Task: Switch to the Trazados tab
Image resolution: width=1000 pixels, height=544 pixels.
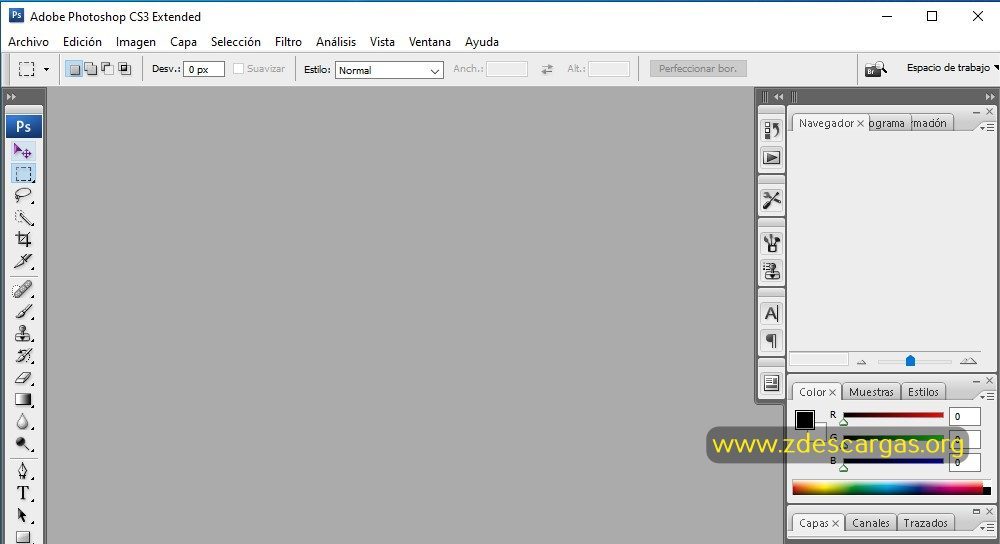Action: pos(925,523)
